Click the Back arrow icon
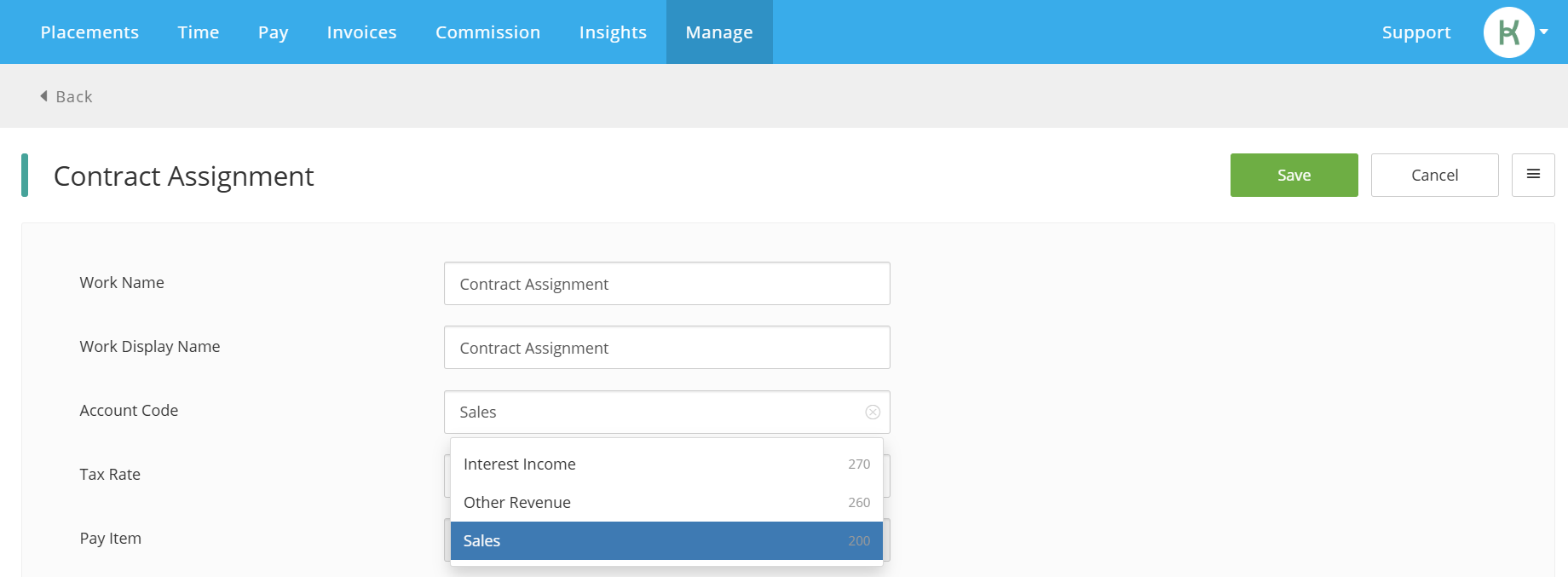Viewport: 1568px width, 577px height. coord(43,96)
